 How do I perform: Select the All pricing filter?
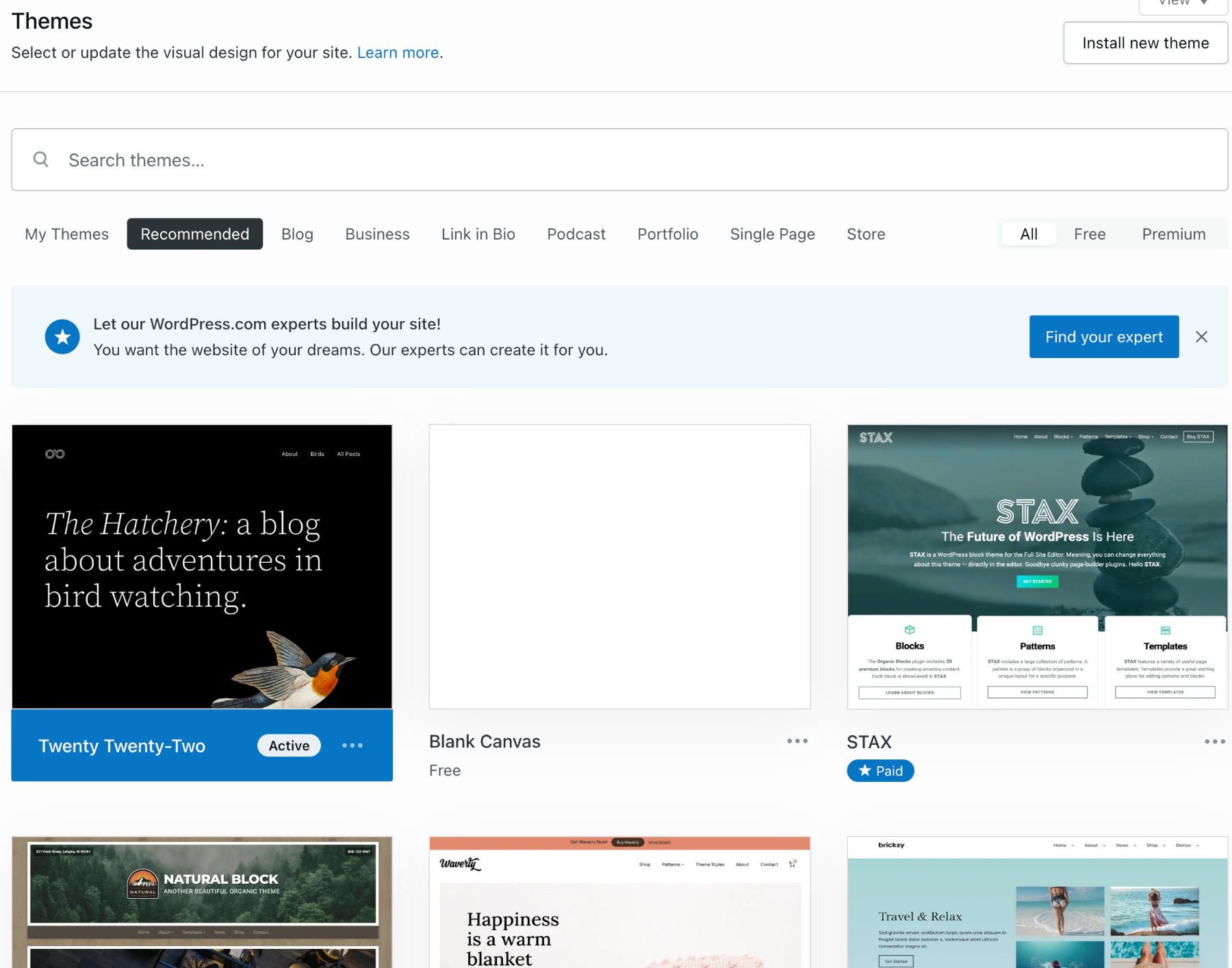pos(1028,233)
